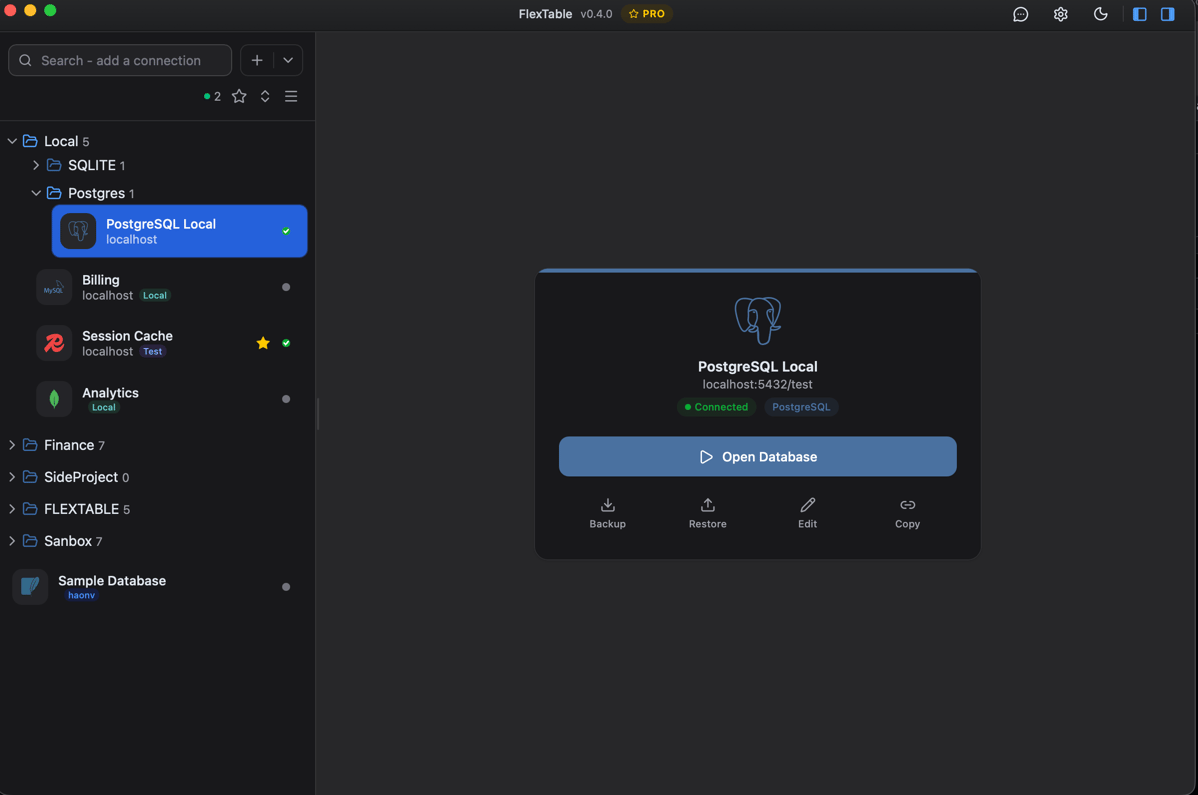Open settings gear in title bar

tap(1060, 15)
